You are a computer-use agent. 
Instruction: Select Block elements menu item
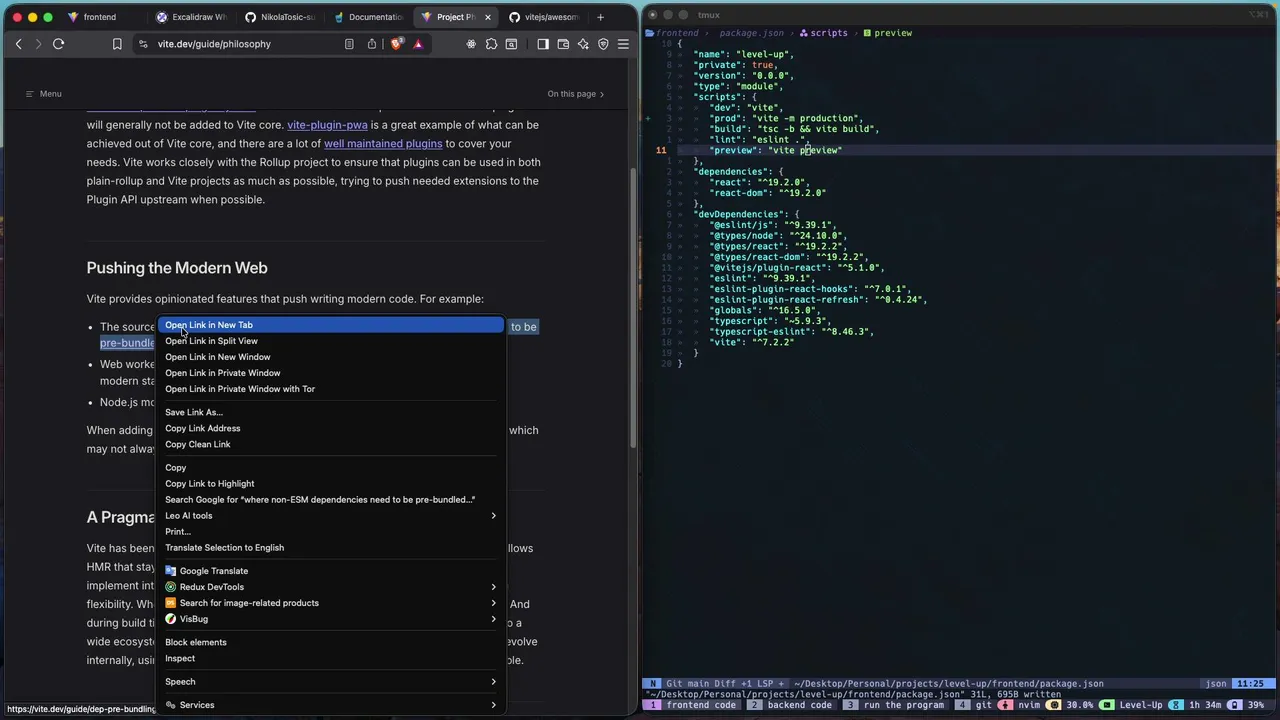pyautogui.click(x=332, y=642)
